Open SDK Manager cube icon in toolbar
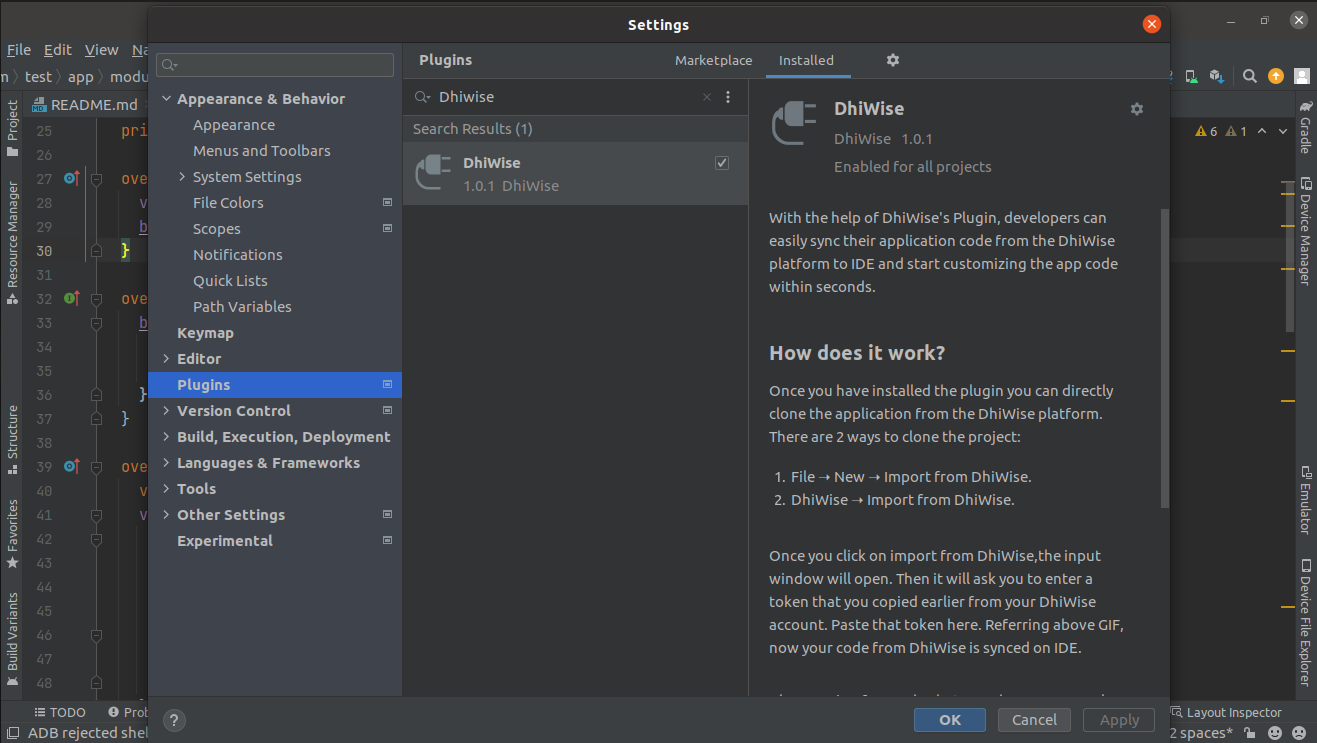This screenshot has width=1317, height=743. tap(1216, 76)
